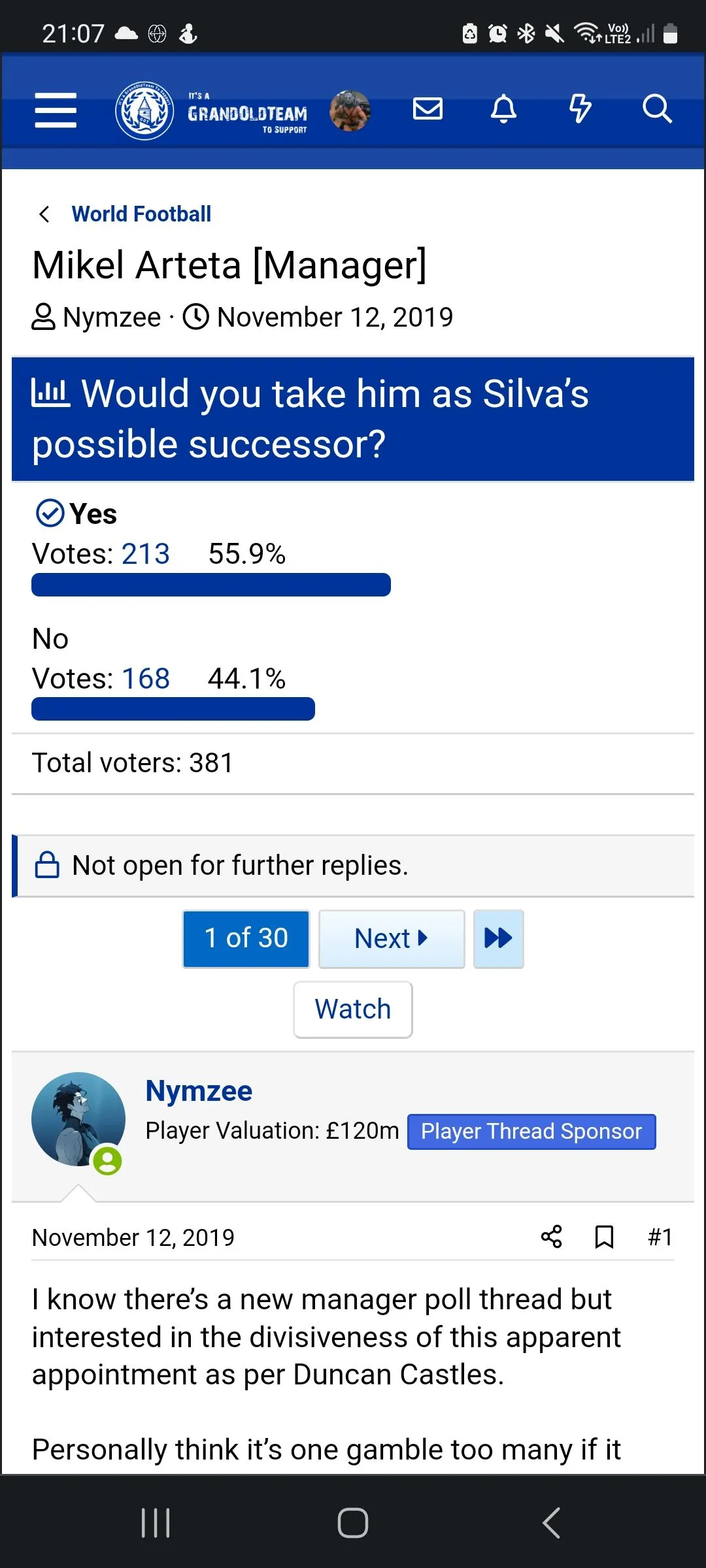706x1568 pixels.
Task: Bookmark the first post
Action: pyautogui.click(x=604, y=1237)
